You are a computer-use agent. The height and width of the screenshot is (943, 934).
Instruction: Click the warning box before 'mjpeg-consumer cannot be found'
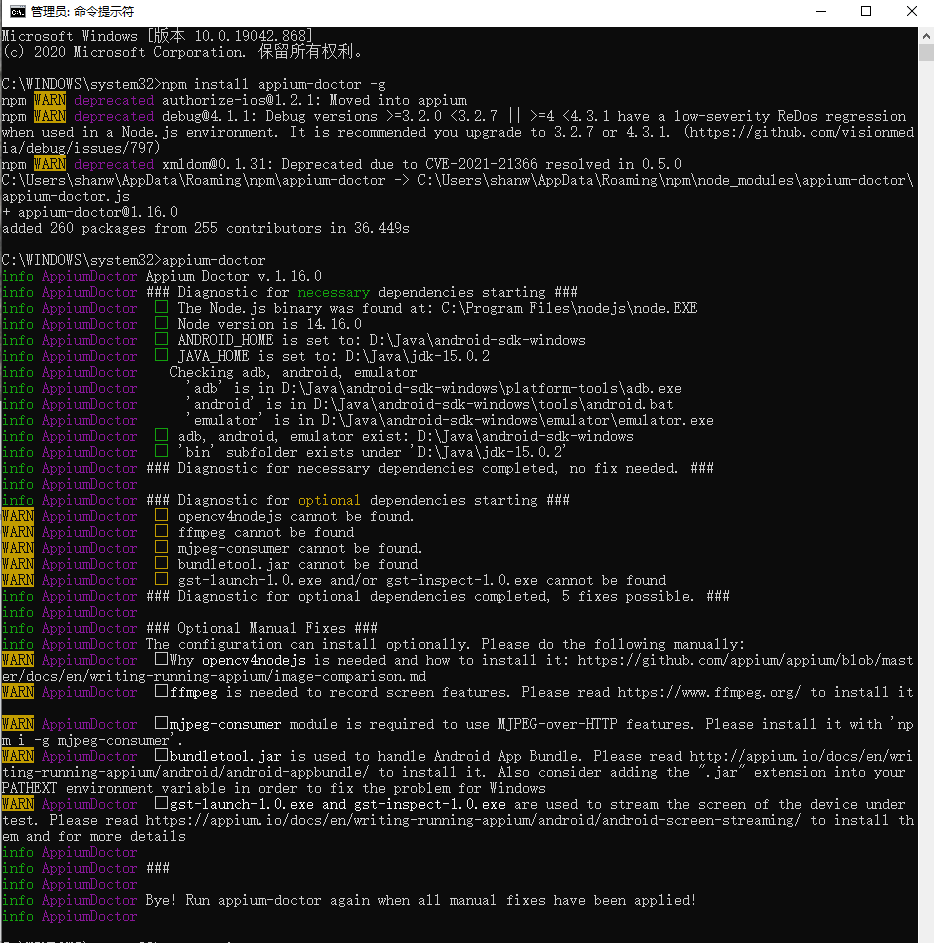click(161, 547)
